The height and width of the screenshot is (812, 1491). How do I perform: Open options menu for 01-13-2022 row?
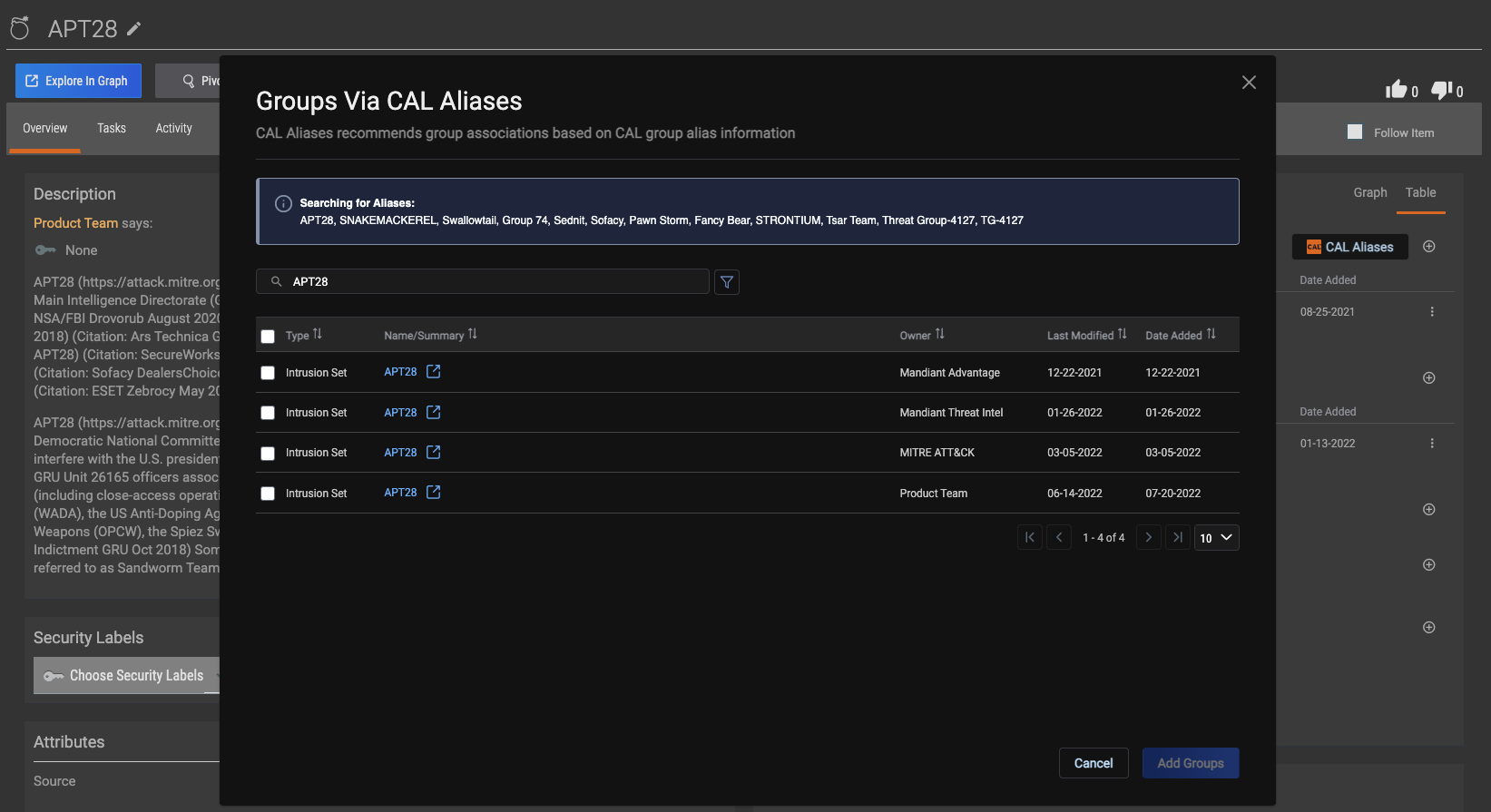coord(1432,444)
